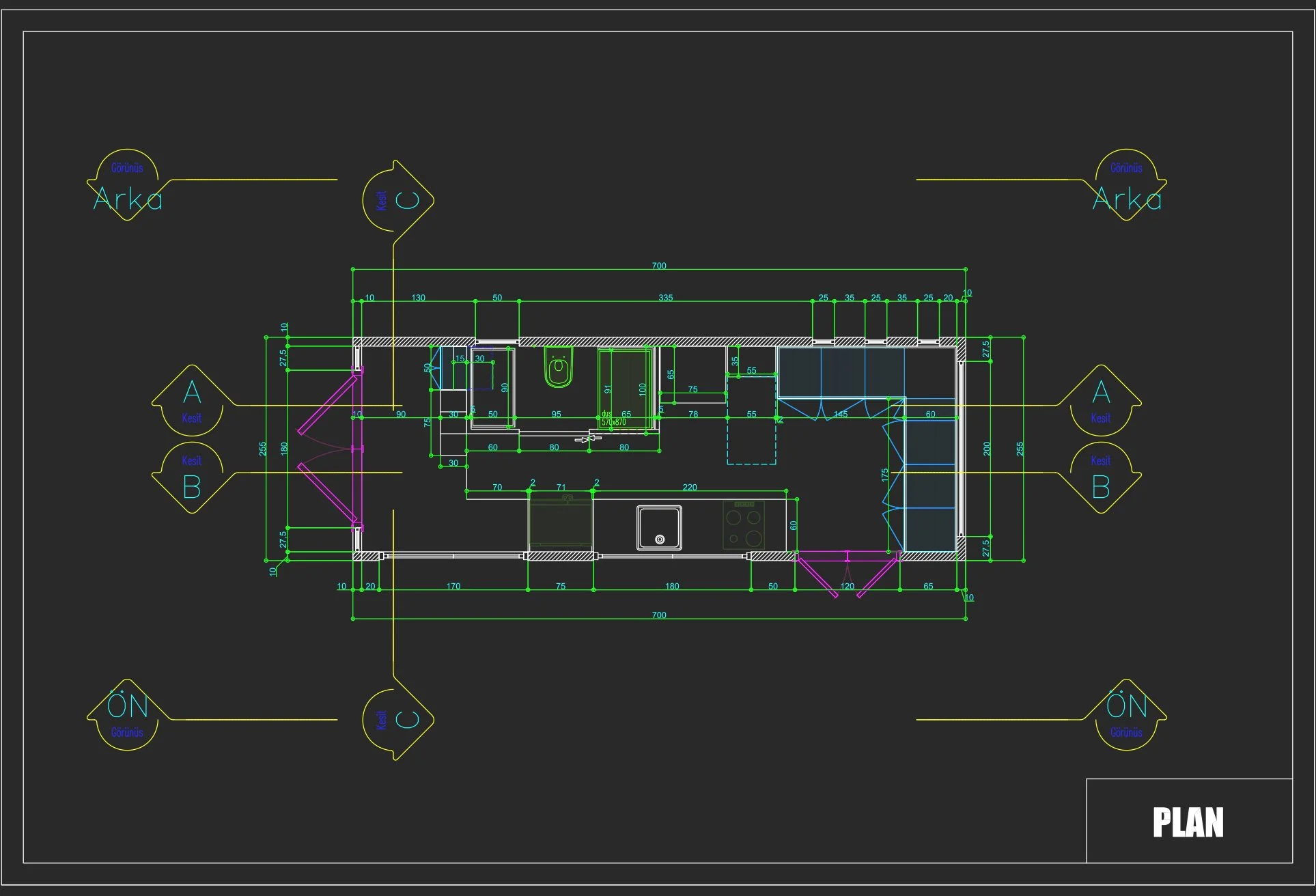Click the 130 dimension text
Image resolution: width=1316 pixels, height=896 pixels.
point(418,298)
